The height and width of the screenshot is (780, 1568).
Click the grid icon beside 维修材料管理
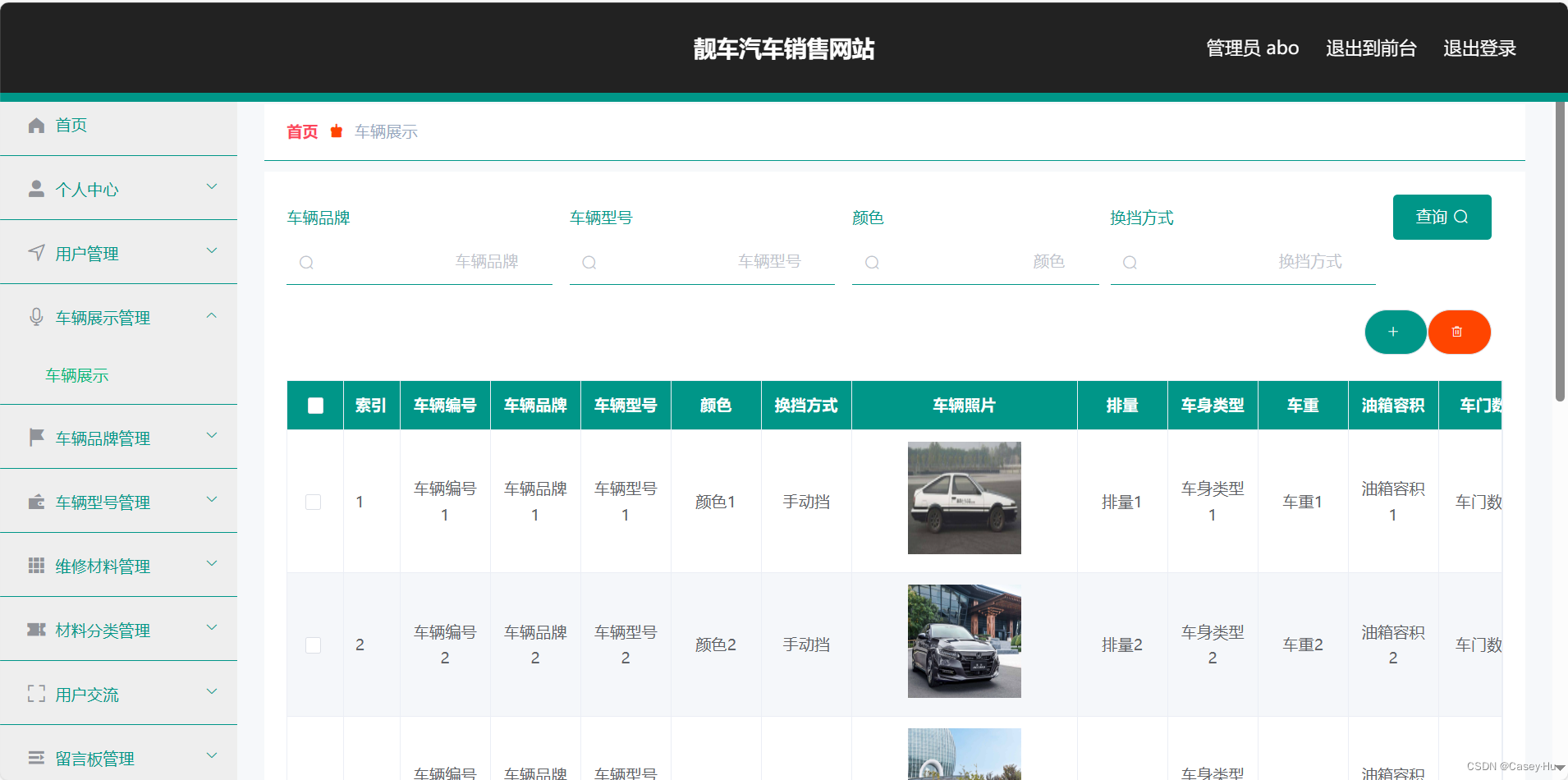coord(36,566)
